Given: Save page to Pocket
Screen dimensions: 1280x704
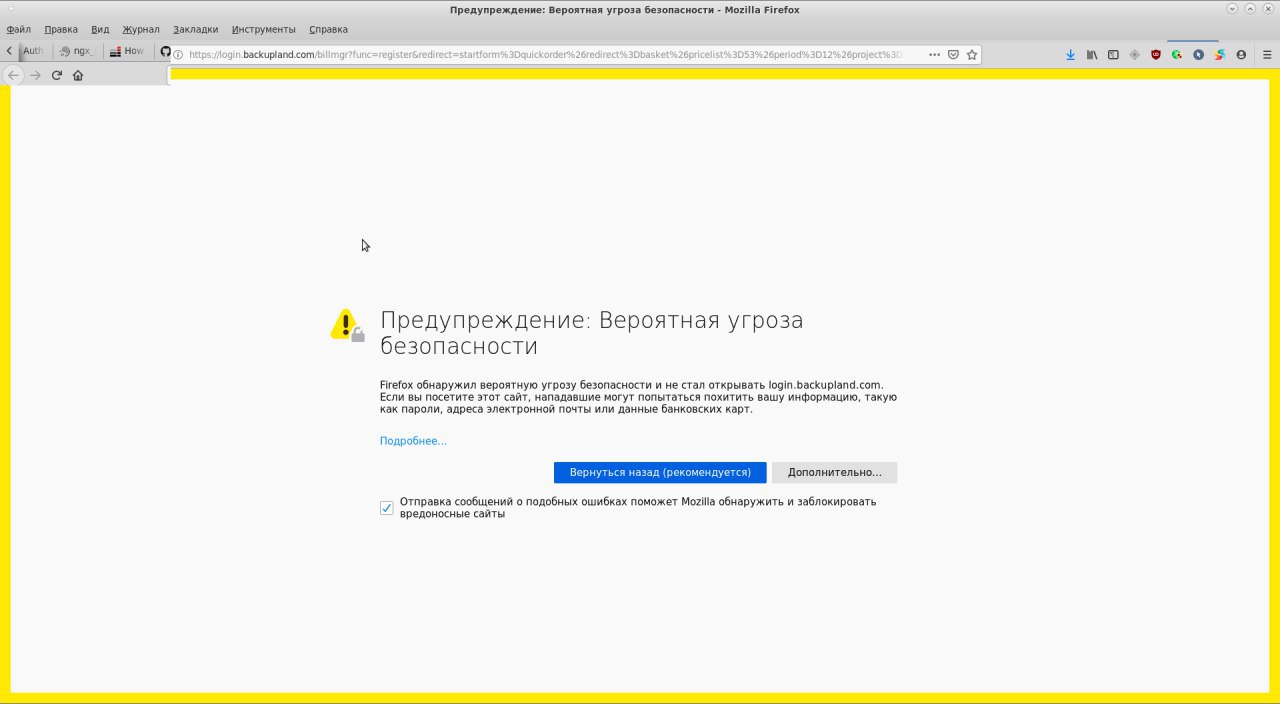Looking at the screenshot, I should tap(953, 55).
